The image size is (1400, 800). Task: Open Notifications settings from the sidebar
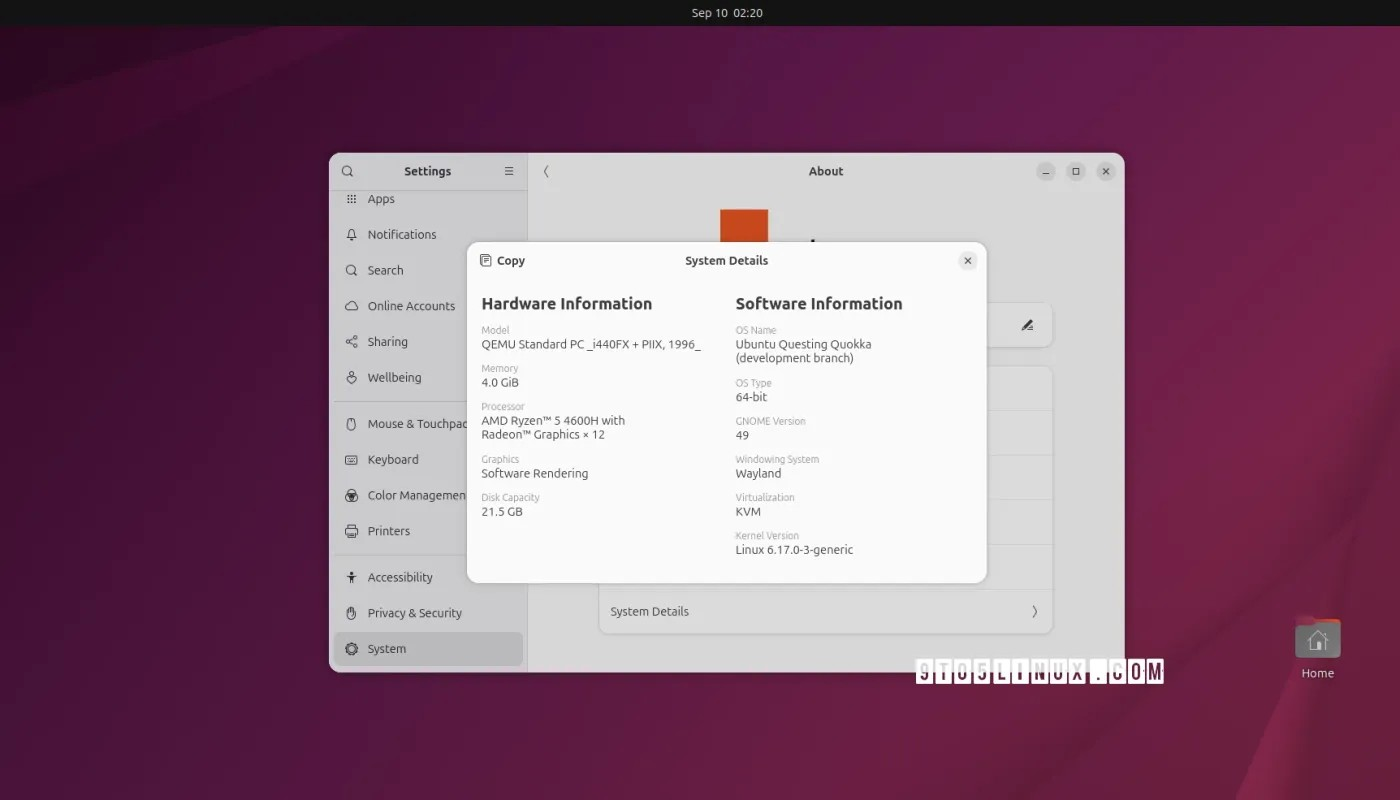401,234
